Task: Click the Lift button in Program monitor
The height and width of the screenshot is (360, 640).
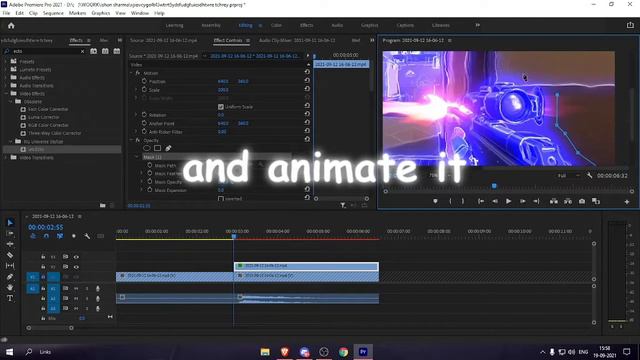Action: tap(554, 201)
